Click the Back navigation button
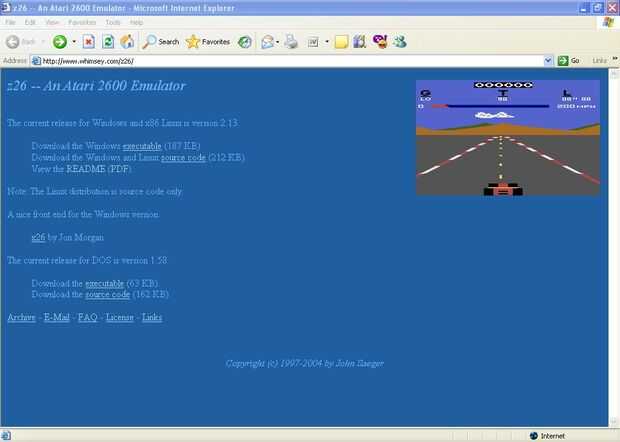The height and width of the screenshot is (442, 620). tap(21, 42)
